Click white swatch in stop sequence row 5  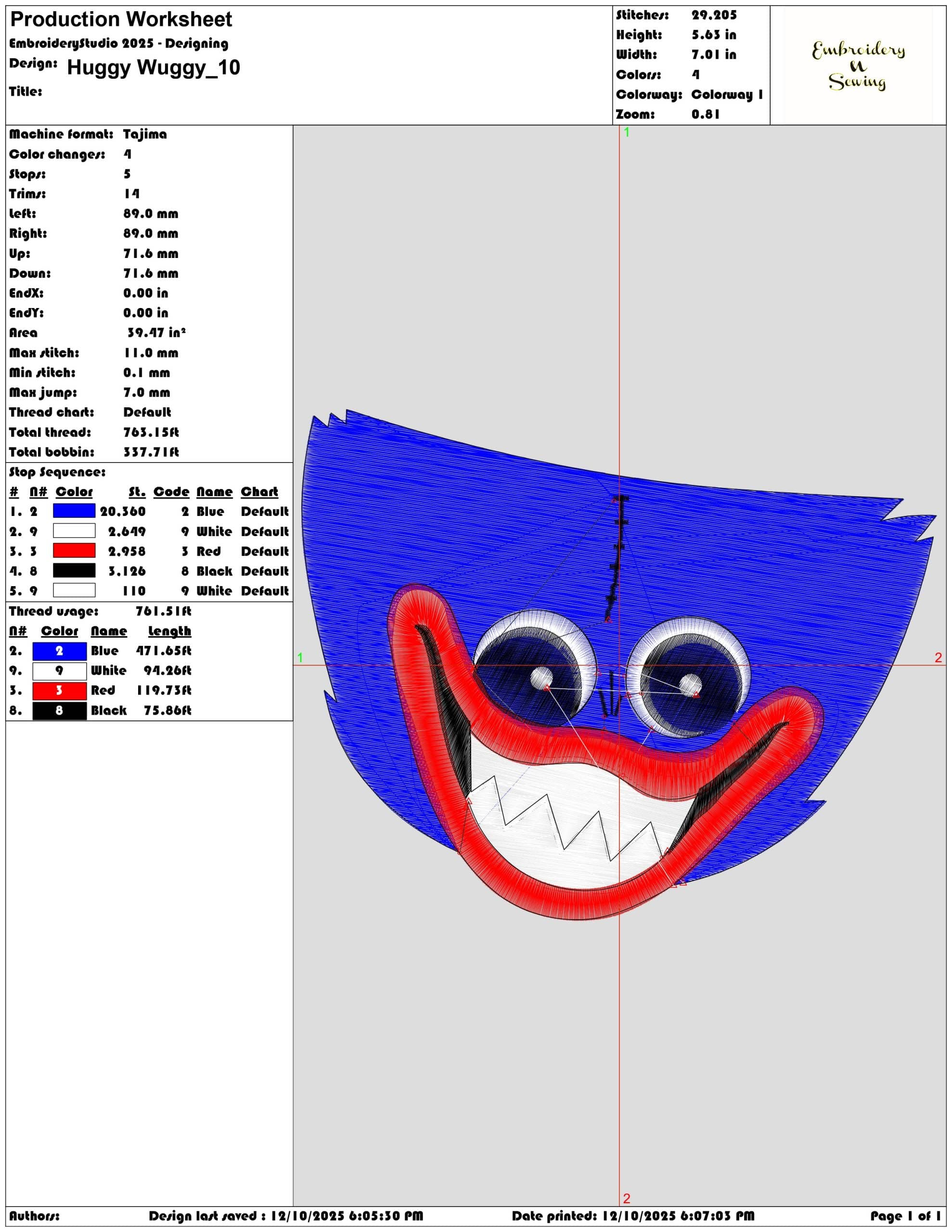pos(74,590)
